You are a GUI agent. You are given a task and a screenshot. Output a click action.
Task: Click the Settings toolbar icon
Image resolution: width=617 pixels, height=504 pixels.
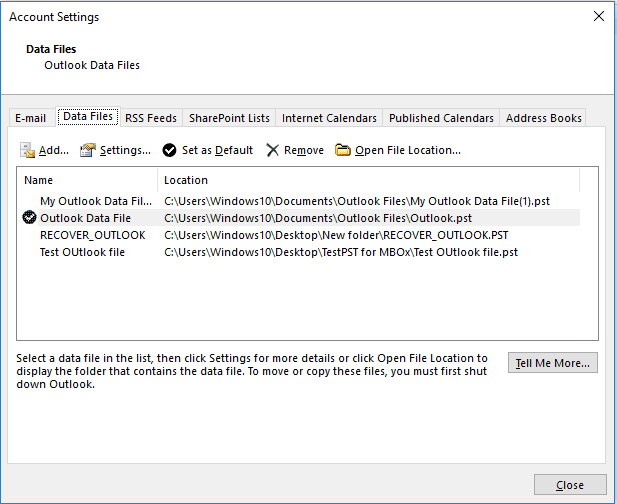88,150
